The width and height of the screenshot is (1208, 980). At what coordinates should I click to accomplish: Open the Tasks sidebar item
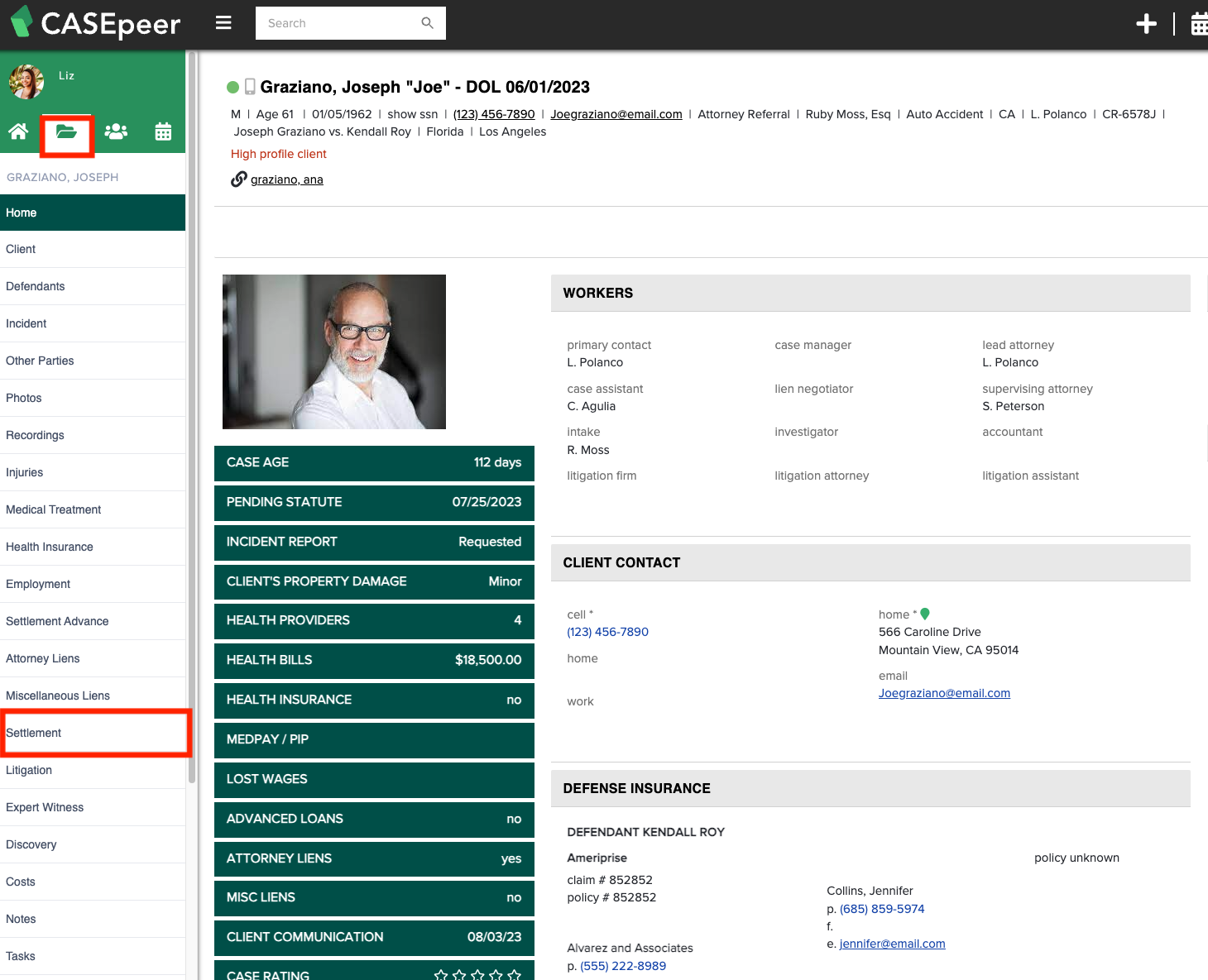click(x=93, y=956)
